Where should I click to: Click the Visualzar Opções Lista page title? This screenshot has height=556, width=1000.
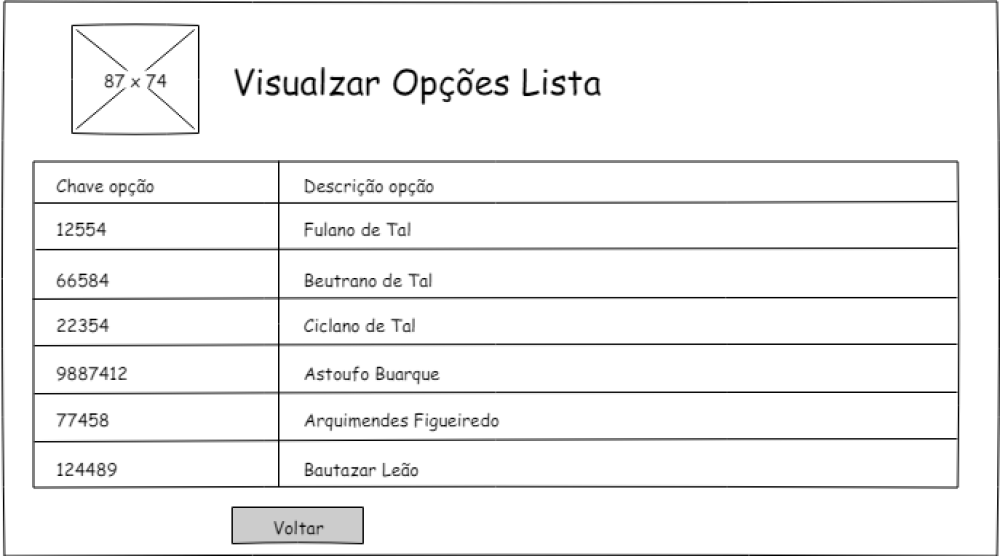pos(417,83)
